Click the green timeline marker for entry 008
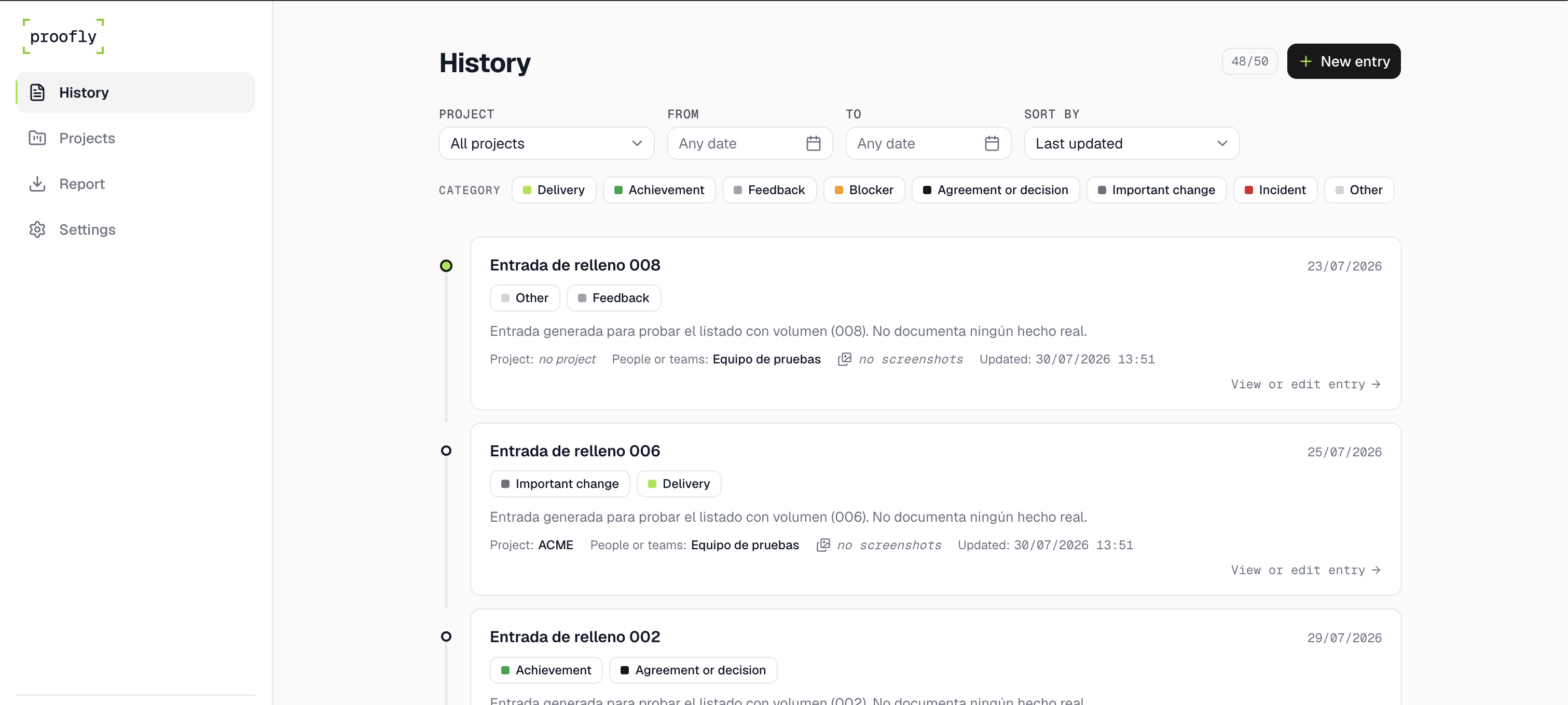Image resolution: width=1568 pixels, height=705 pixels. (446, 266)
